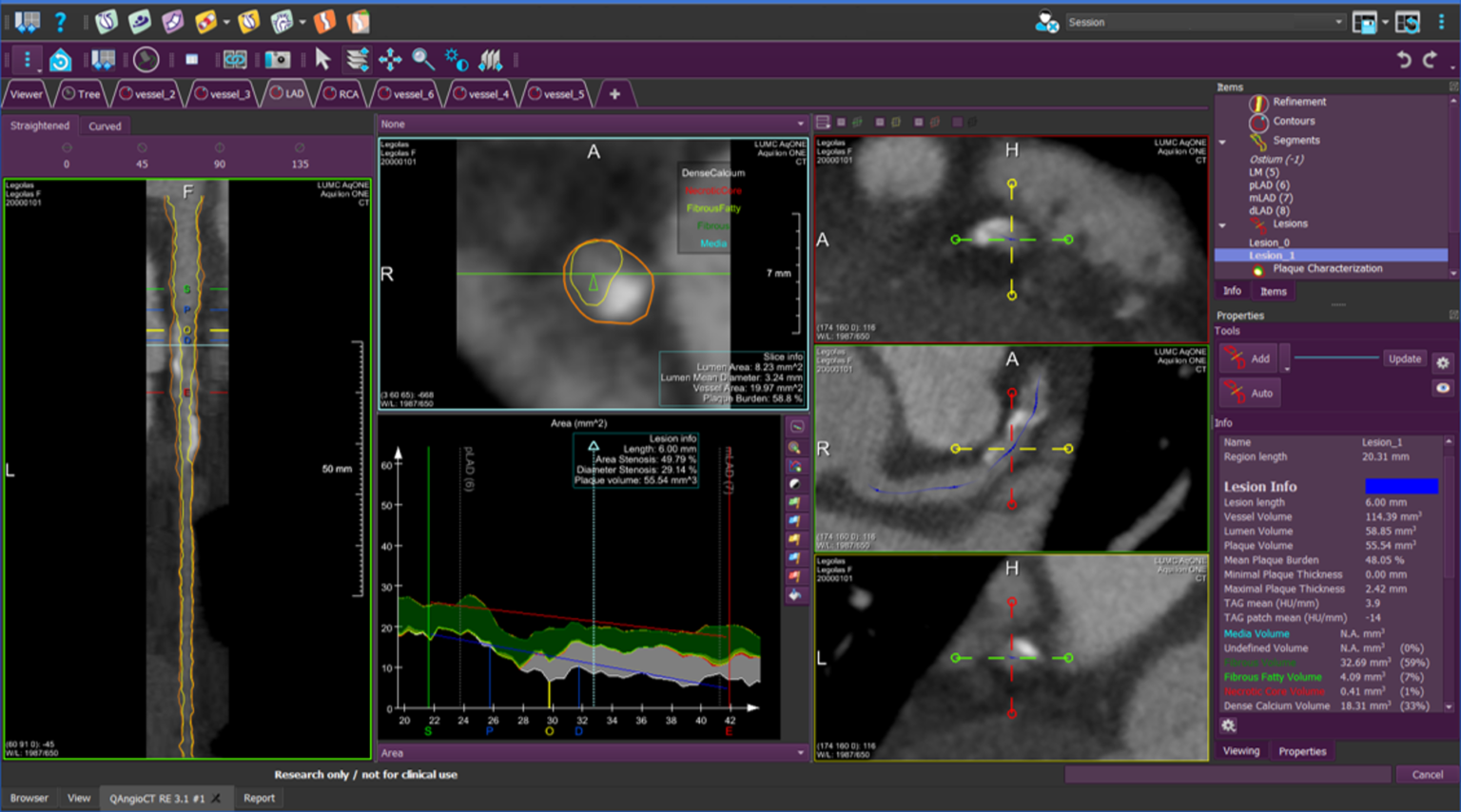
Task: Collapse the Segments tree group
Action: pos(1222,142)
